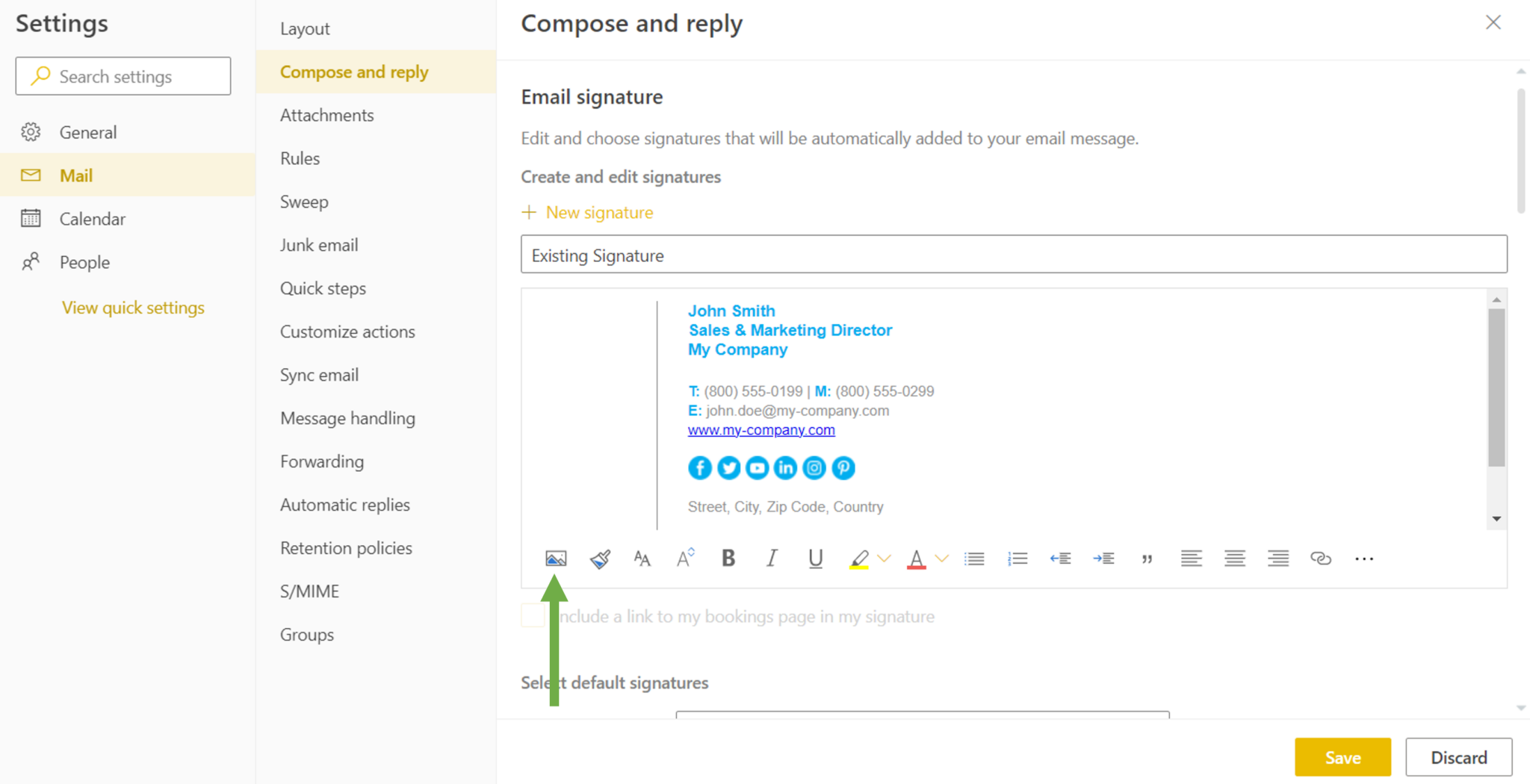Center align the signature text

(1235, 559)
